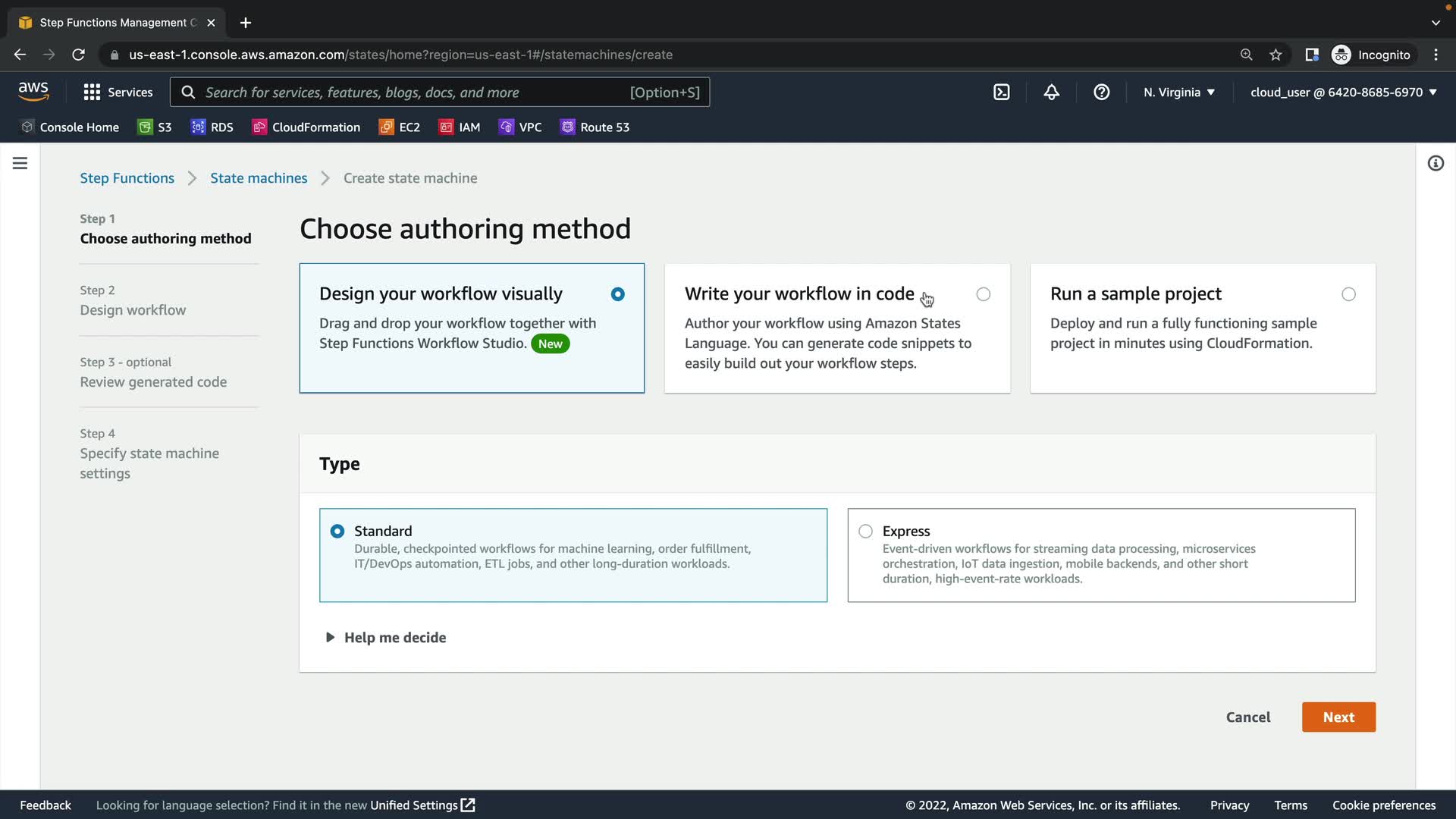Open the CloudFormation favorites shortcut
Viewport: 1456px width, 819px height.
306,127
